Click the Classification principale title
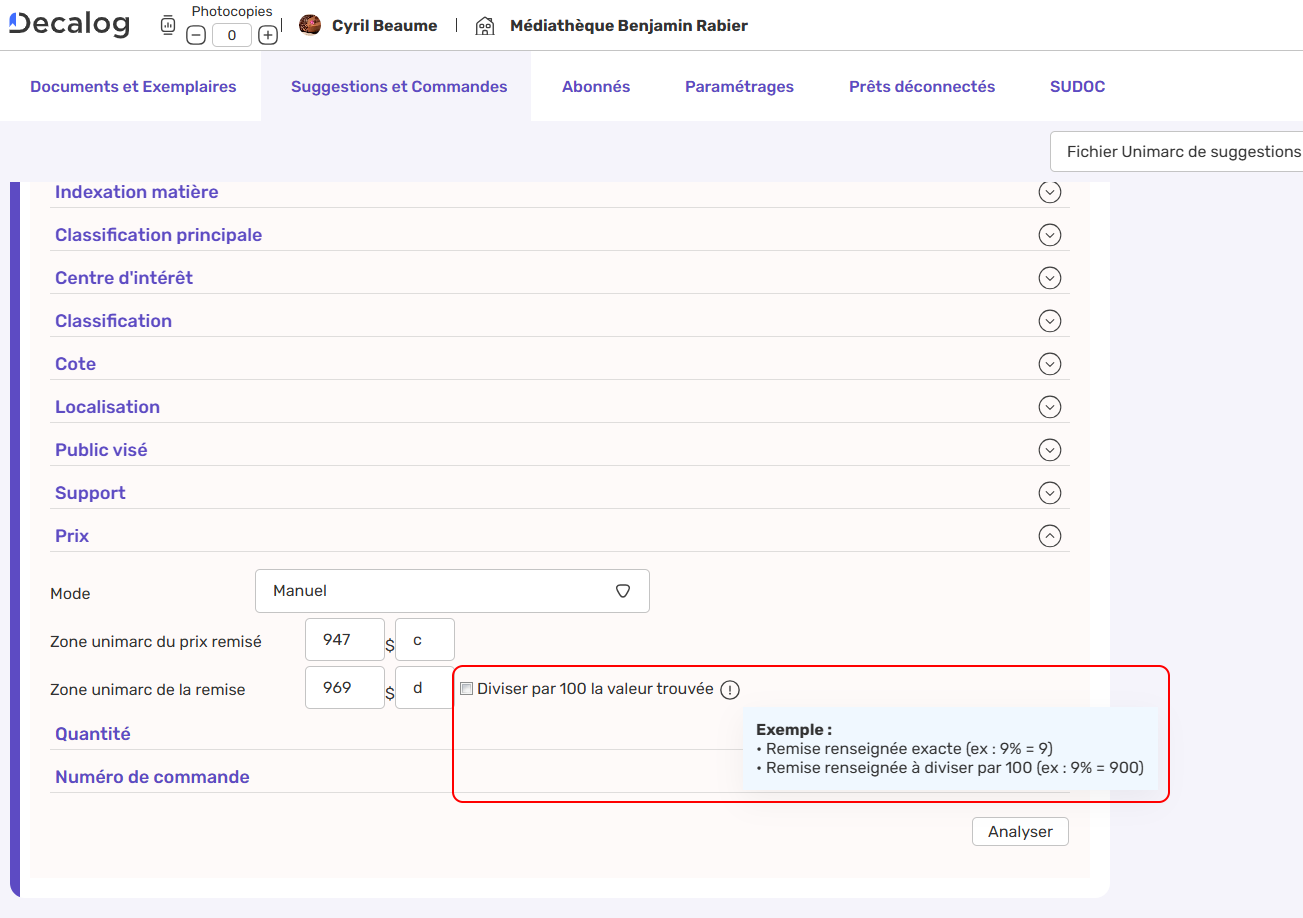Image resolution: width=1303 pixels, height=918 pixels. coord(158,235)
